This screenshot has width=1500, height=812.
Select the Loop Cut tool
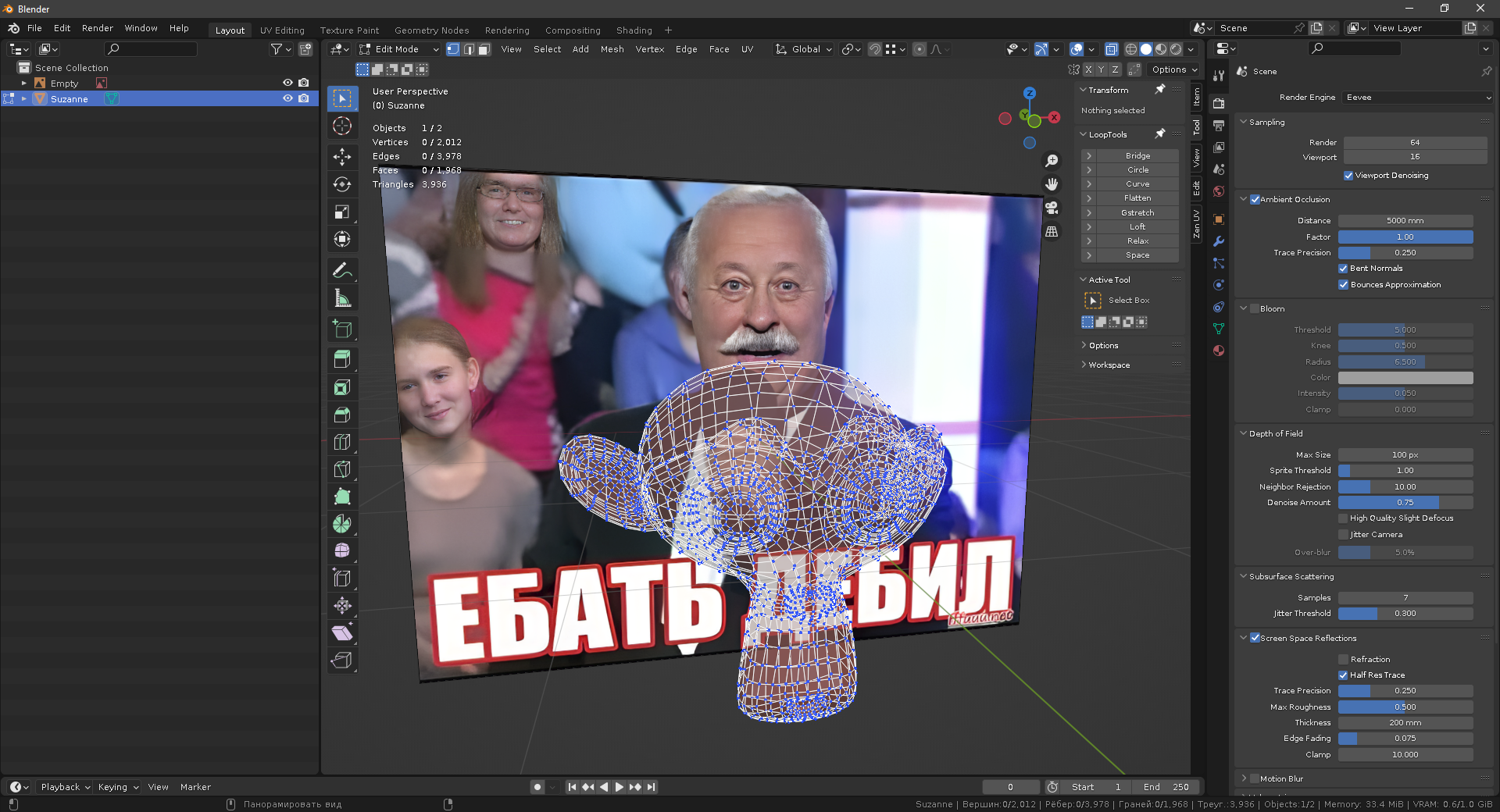coord(342,442)
